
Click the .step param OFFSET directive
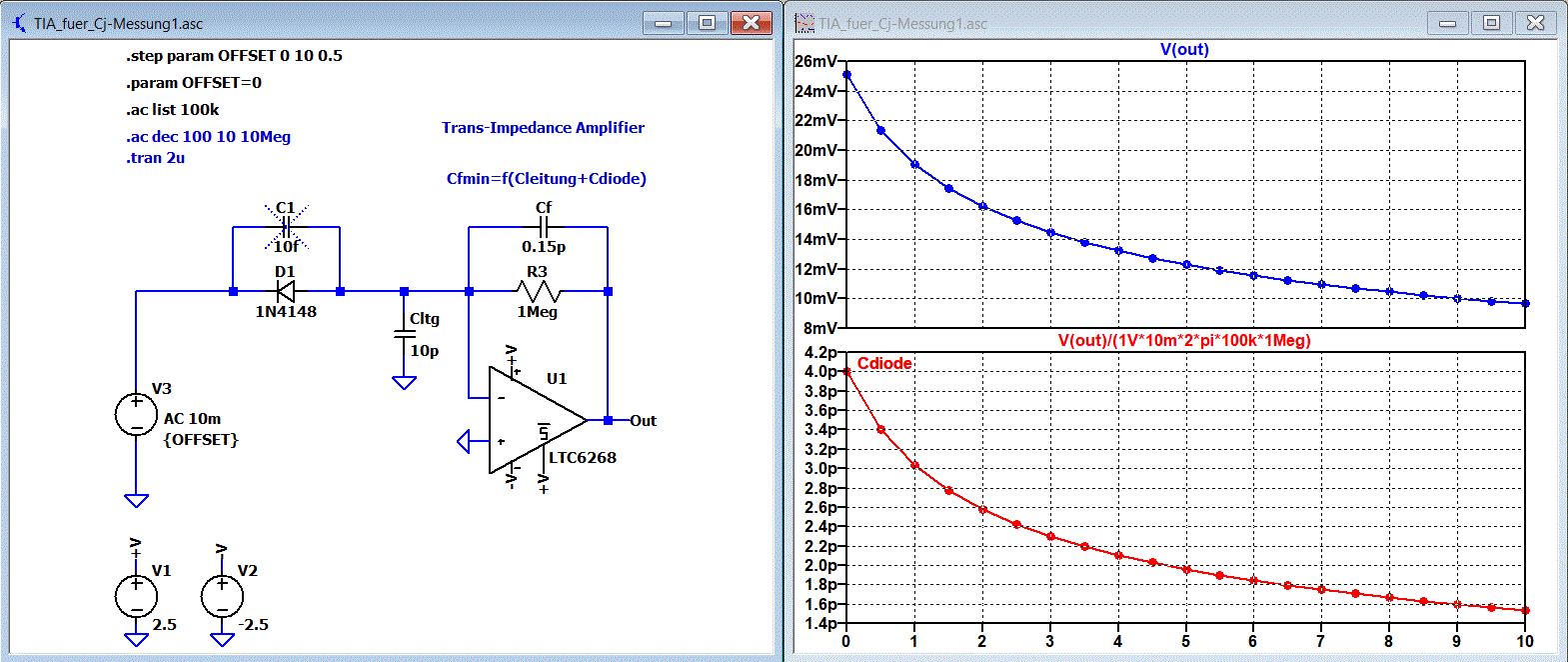[x=234, y=55]
